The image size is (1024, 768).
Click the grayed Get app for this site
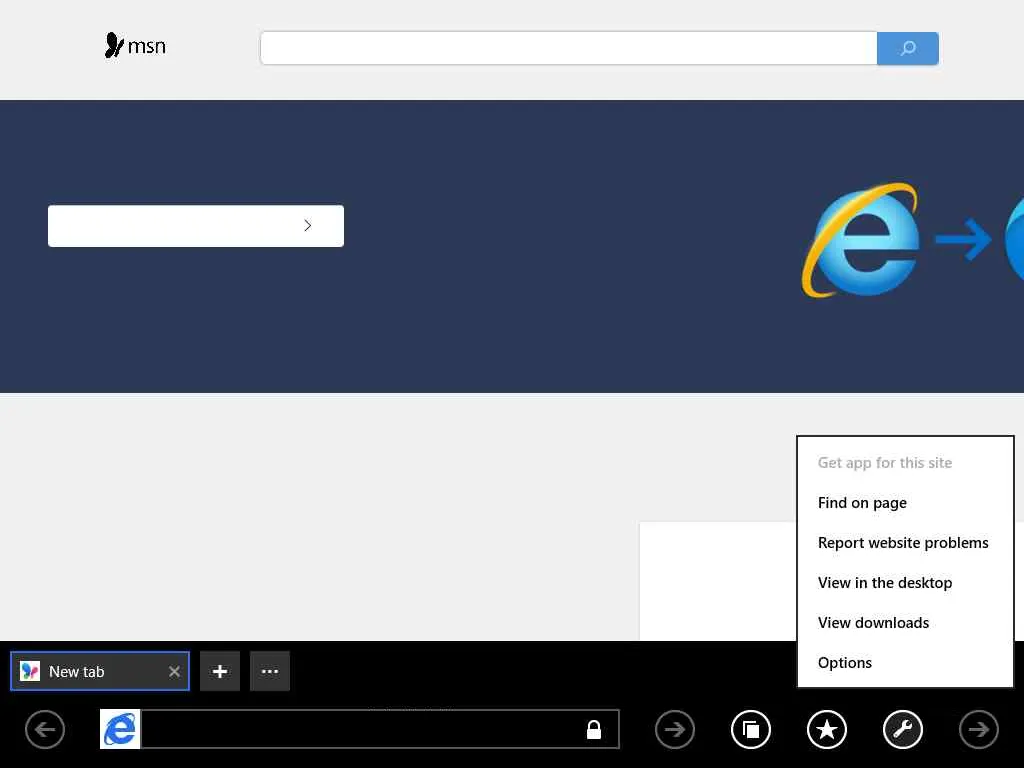click(x=885, y=463)
